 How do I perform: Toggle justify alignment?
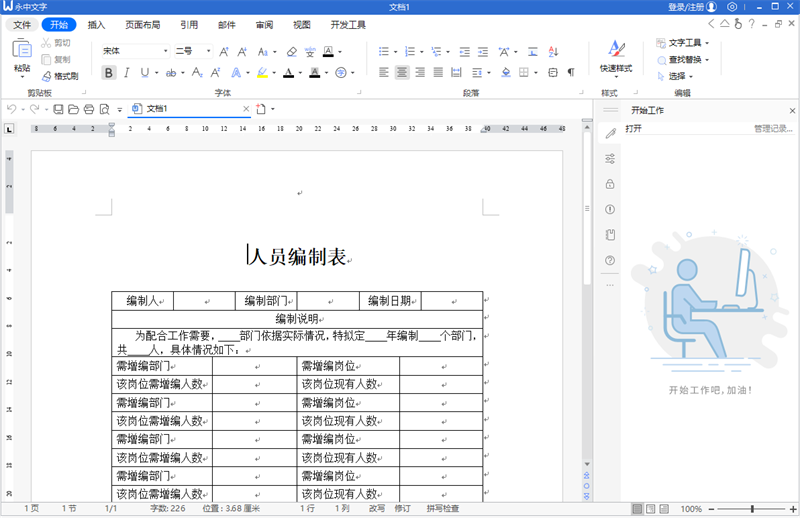coord(438,72)
